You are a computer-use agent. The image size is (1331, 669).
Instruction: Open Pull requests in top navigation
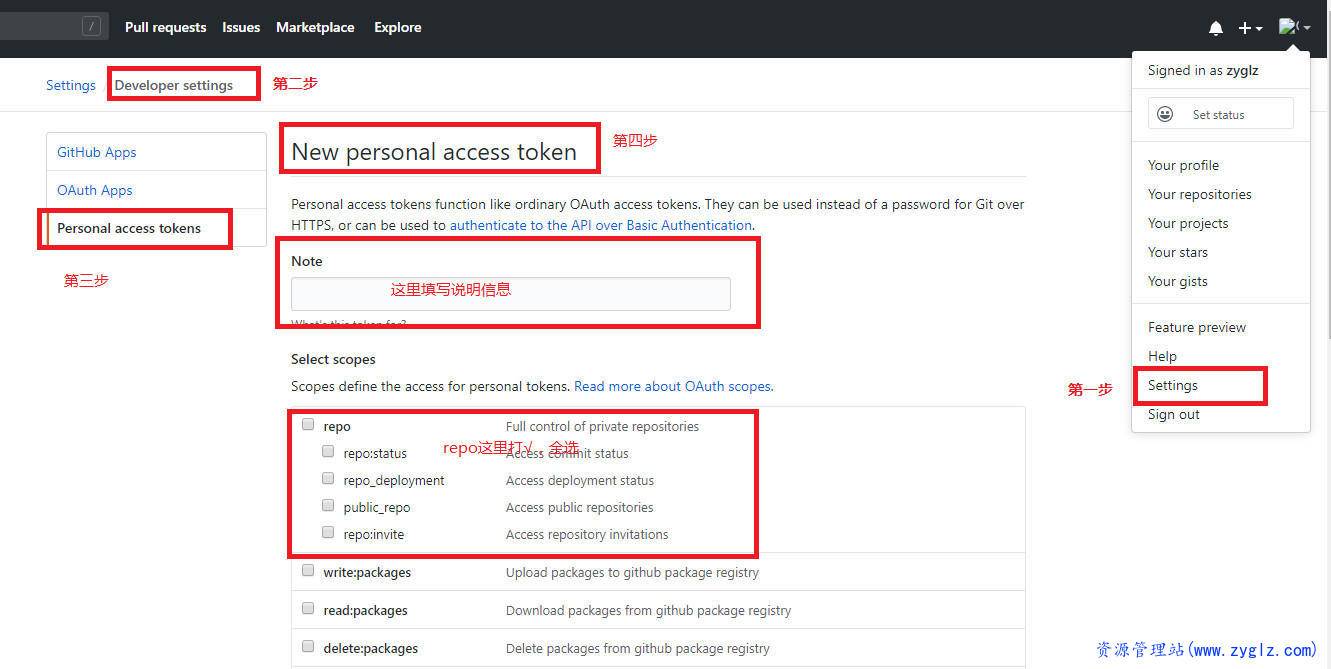(165, 27)
